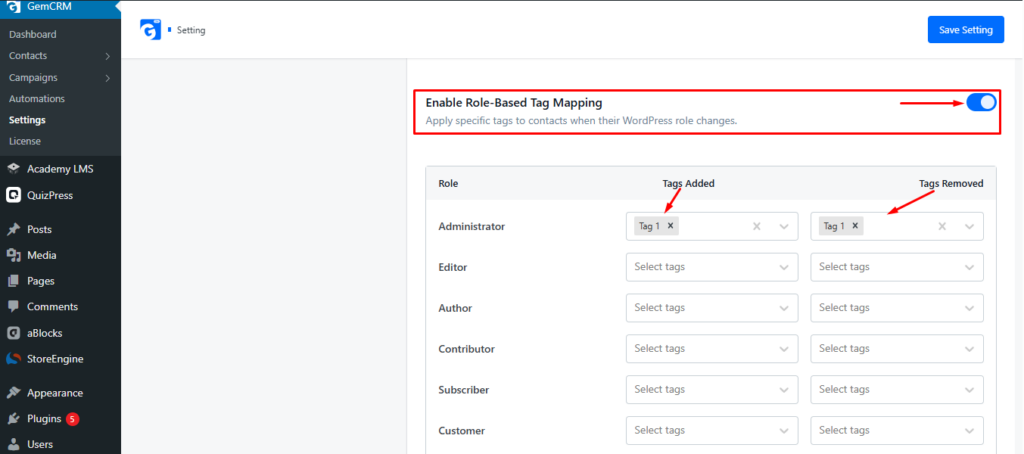Screen dimensions: 1024x454
Task: Open Editor Tags Removed select dropdown
Action: point(897,267)
